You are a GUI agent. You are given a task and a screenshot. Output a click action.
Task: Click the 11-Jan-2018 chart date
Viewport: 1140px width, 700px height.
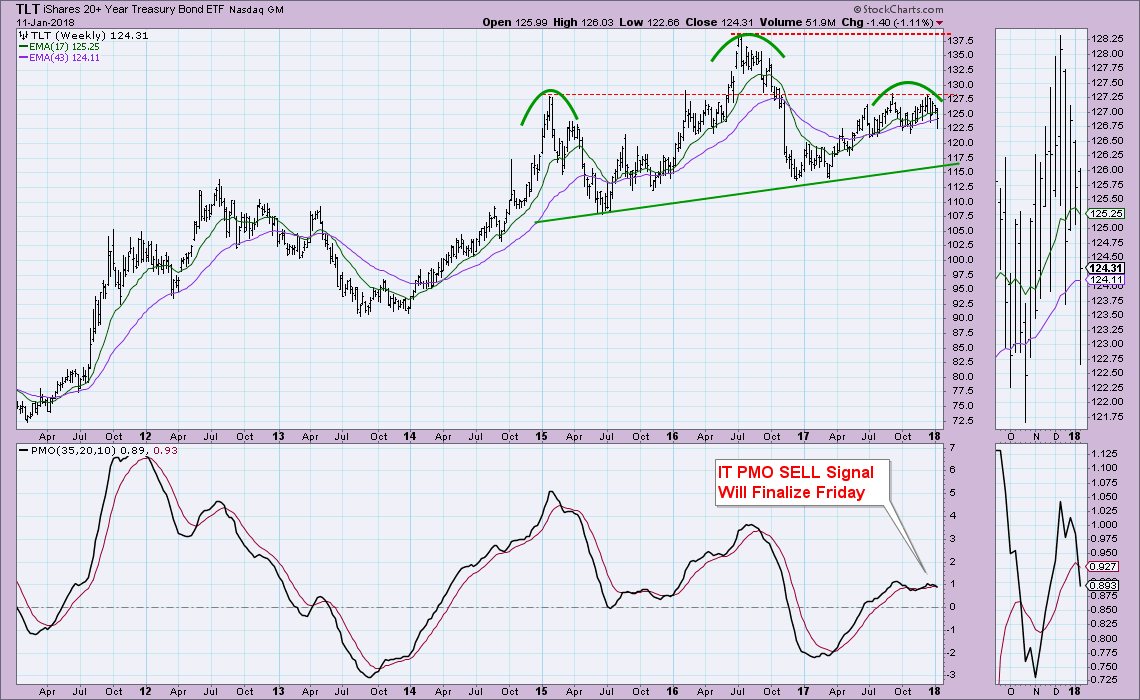pos(45,23)
